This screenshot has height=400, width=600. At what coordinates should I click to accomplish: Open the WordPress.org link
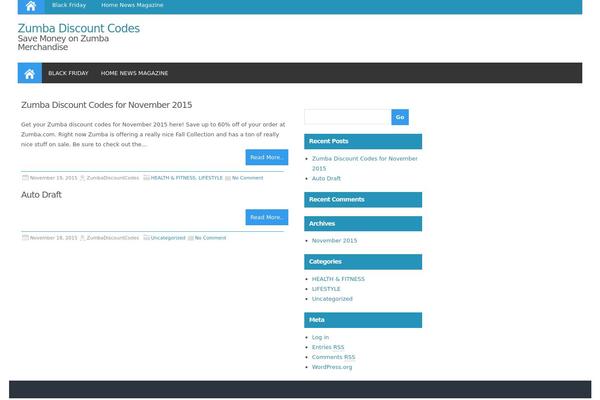click(332, 367)
